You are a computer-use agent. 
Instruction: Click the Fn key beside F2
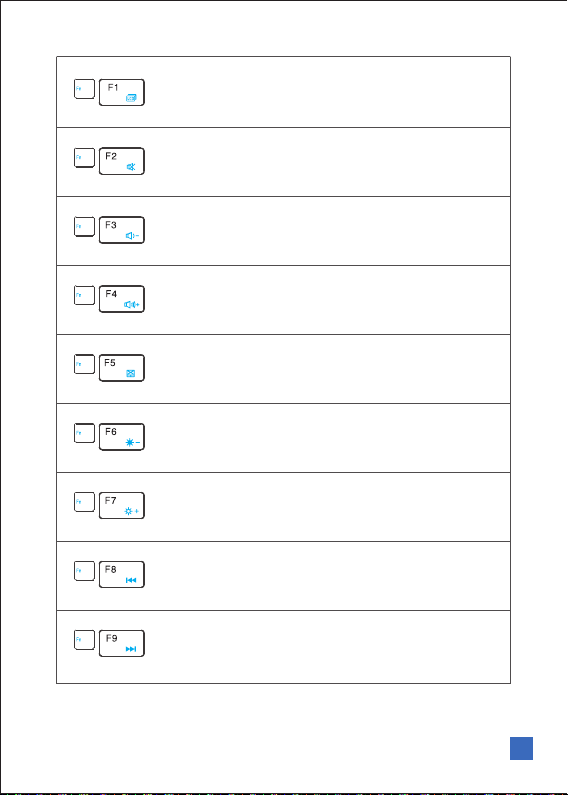tap(84, 158)
